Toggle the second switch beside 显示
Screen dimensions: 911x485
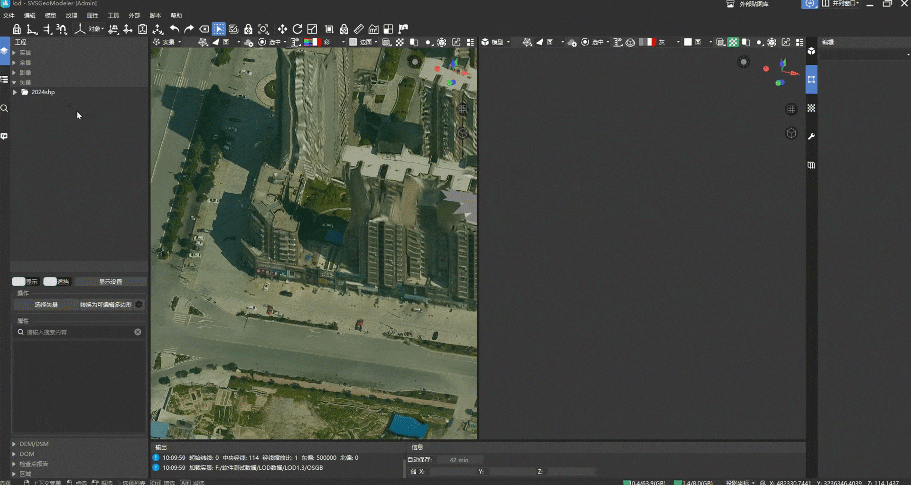50,282
